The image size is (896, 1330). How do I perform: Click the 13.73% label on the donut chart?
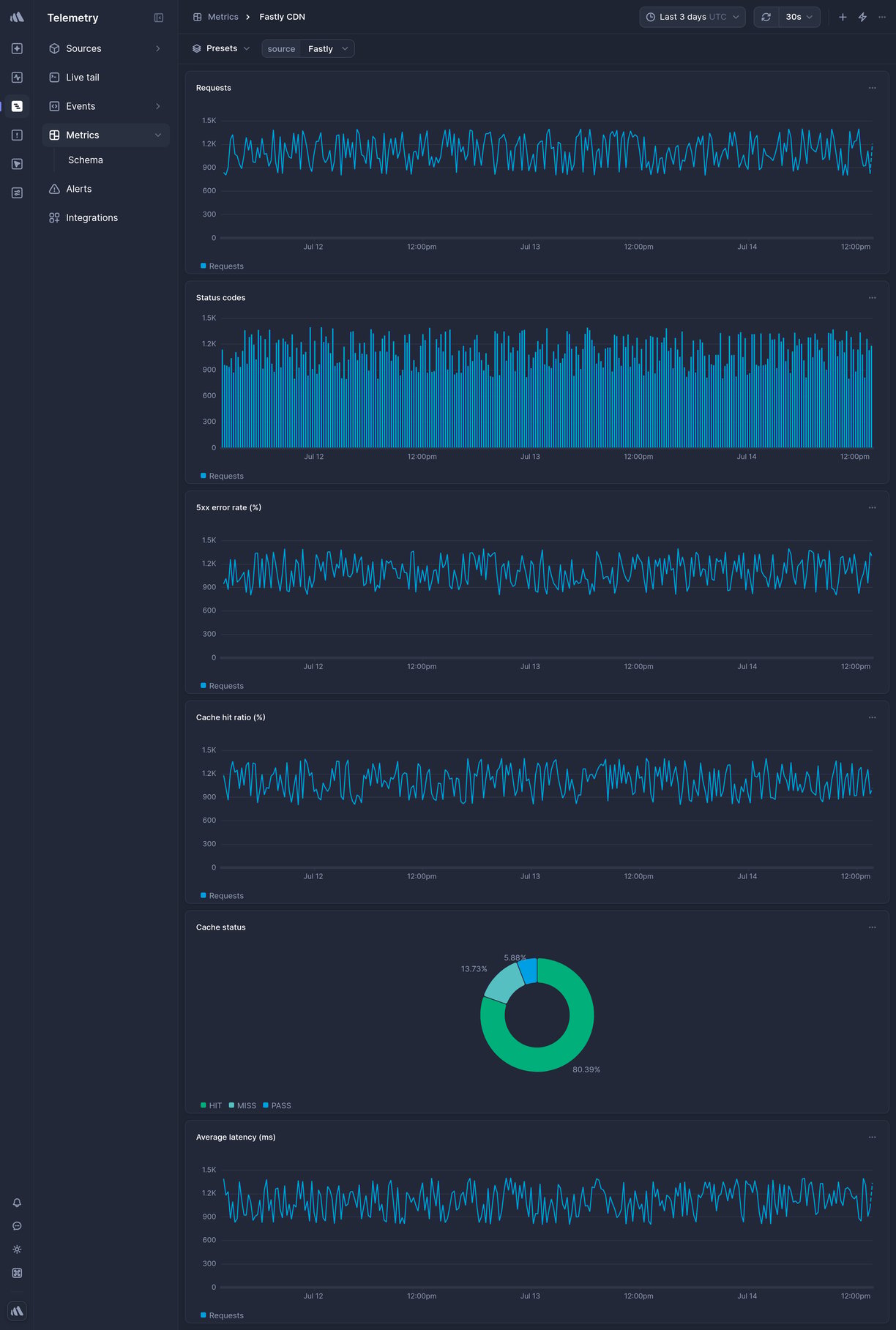click(474, 968)
